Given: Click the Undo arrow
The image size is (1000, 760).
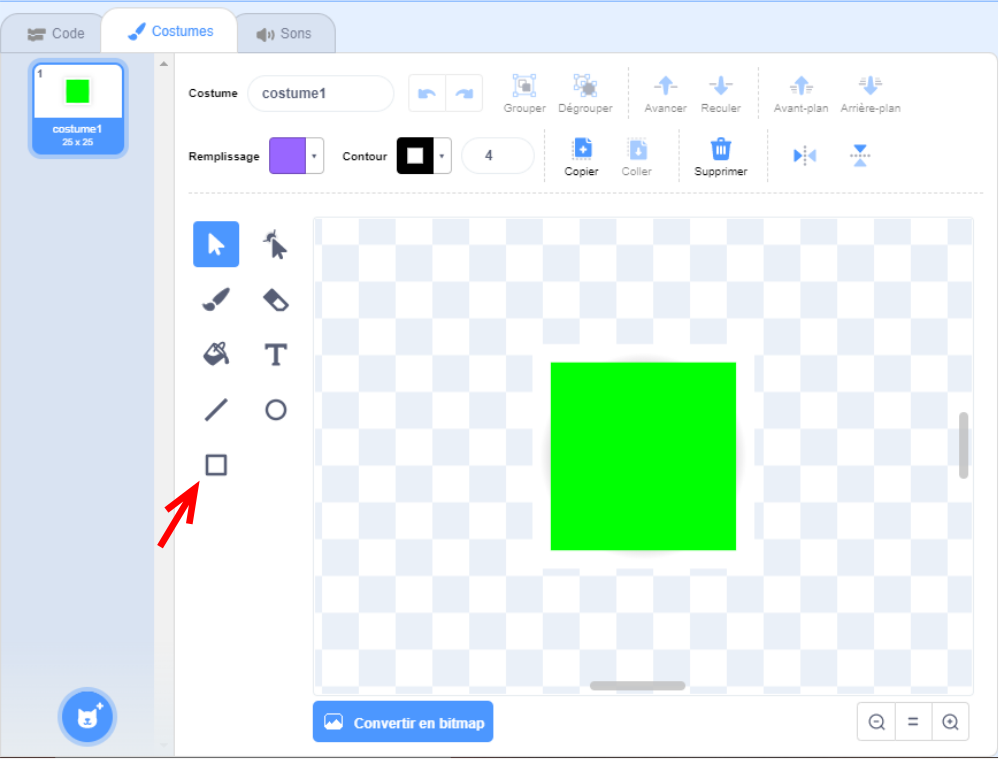Looking at the screenshot, I should 427,93.
